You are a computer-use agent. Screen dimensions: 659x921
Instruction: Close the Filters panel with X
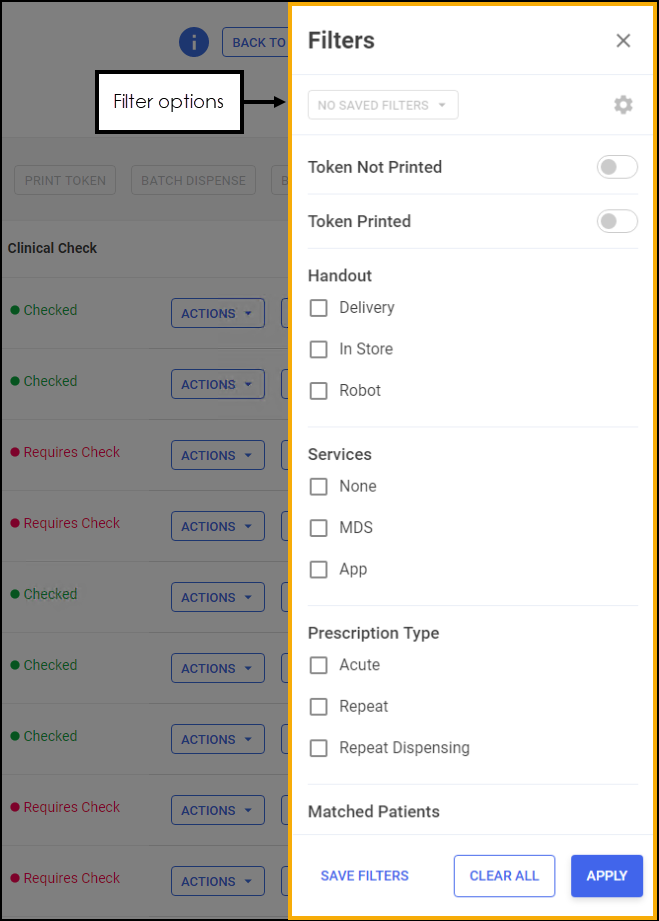623,41
